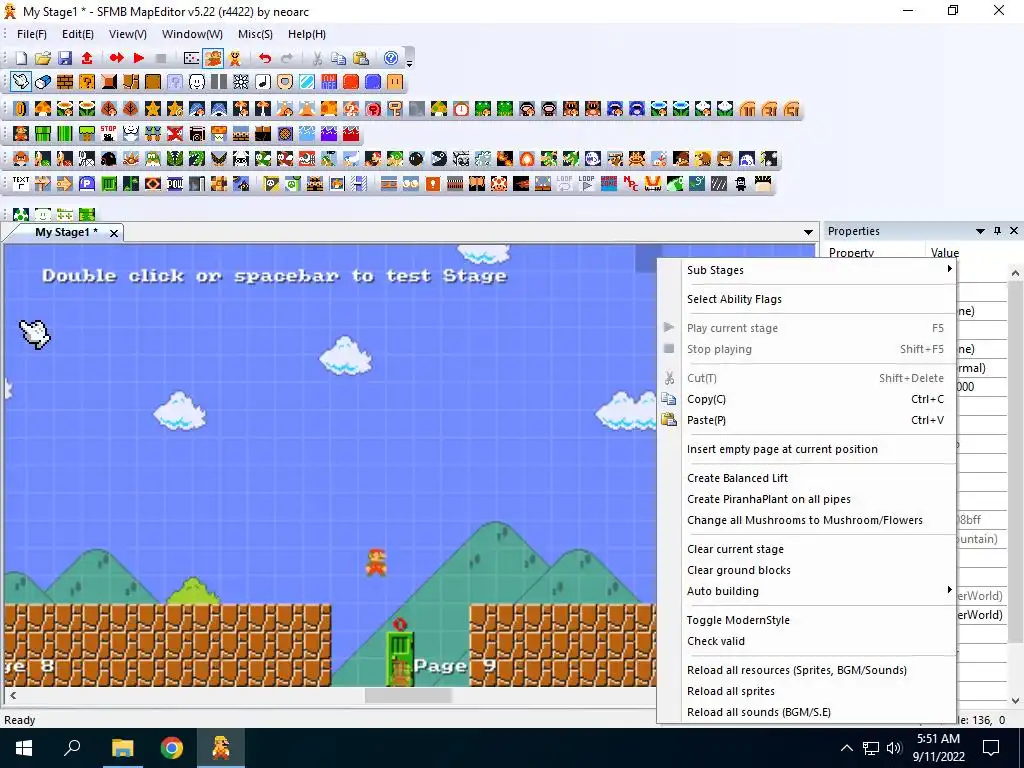This screenshot has width=1024, height=768.
Task: Select Change all Mushrooms to Mushroom/Flowers
Action: [x=807, y=520]
